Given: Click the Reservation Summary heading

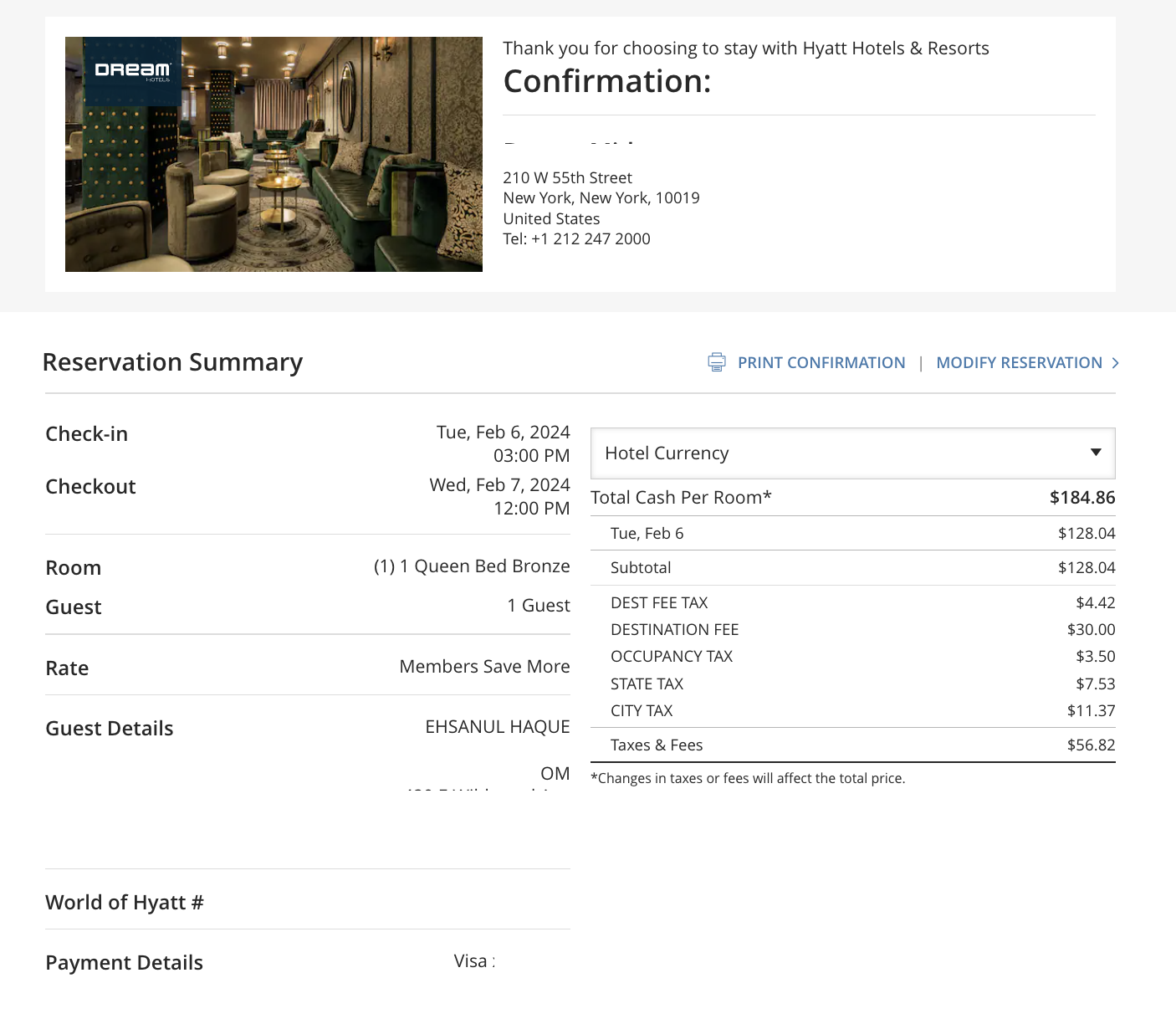Looking at the screenshot, I should tap(172, 362).
